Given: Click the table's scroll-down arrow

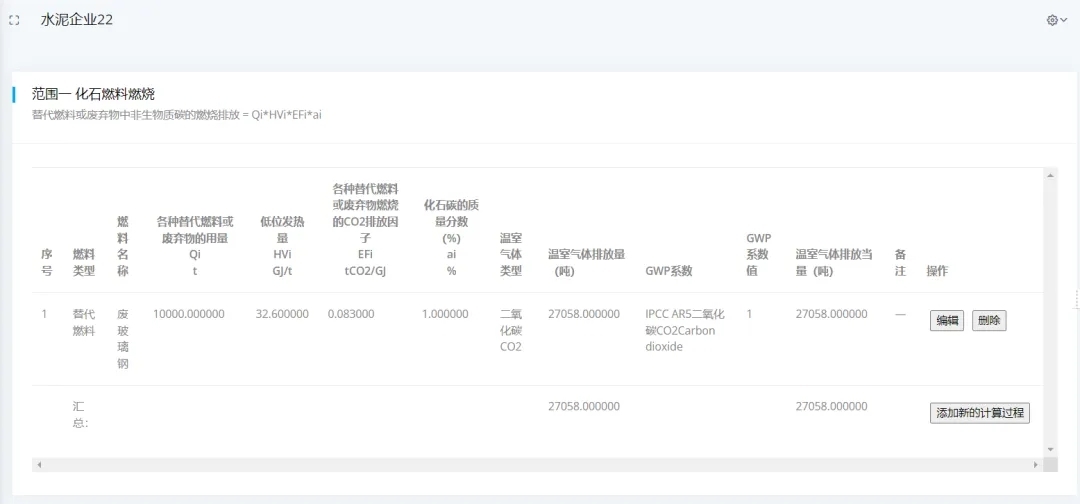Looking at the screenshot, I should point(1050,449).
